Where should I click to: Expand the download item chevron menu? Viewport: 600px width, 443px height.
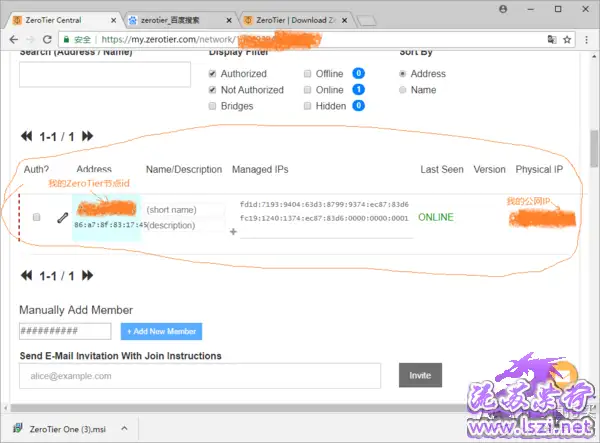click(x=124, y=428)
